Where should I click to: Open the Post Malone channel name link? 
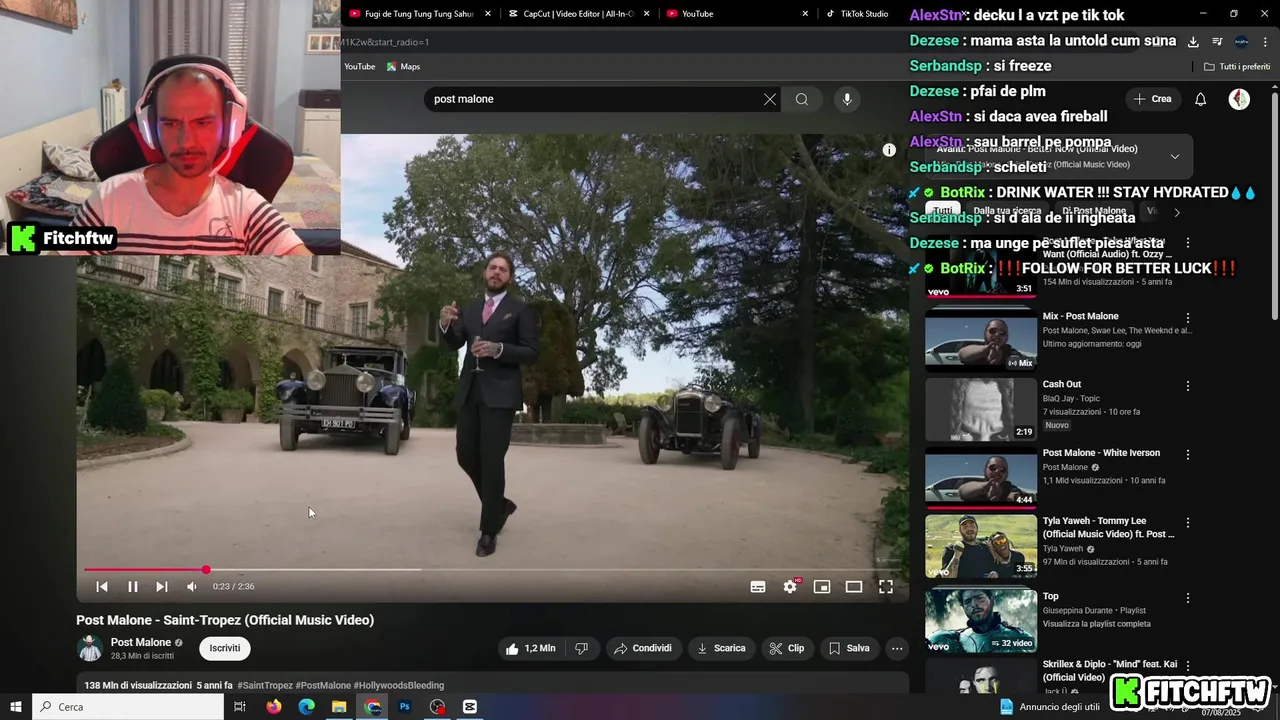[141, 642]
